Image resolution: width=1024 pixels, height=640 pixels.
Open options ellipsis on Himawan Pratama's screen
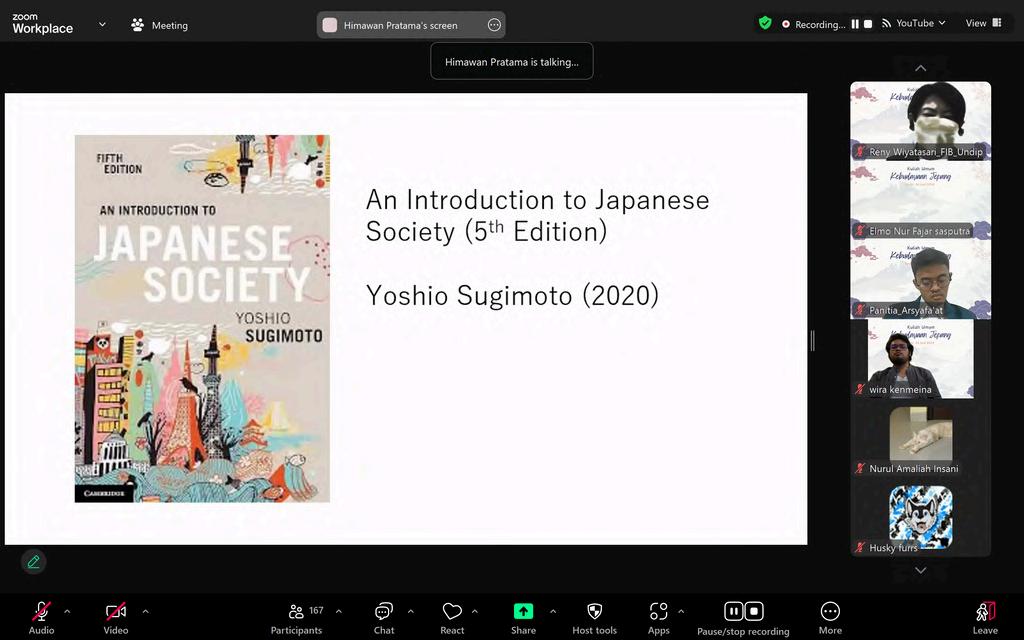(494, 25)
